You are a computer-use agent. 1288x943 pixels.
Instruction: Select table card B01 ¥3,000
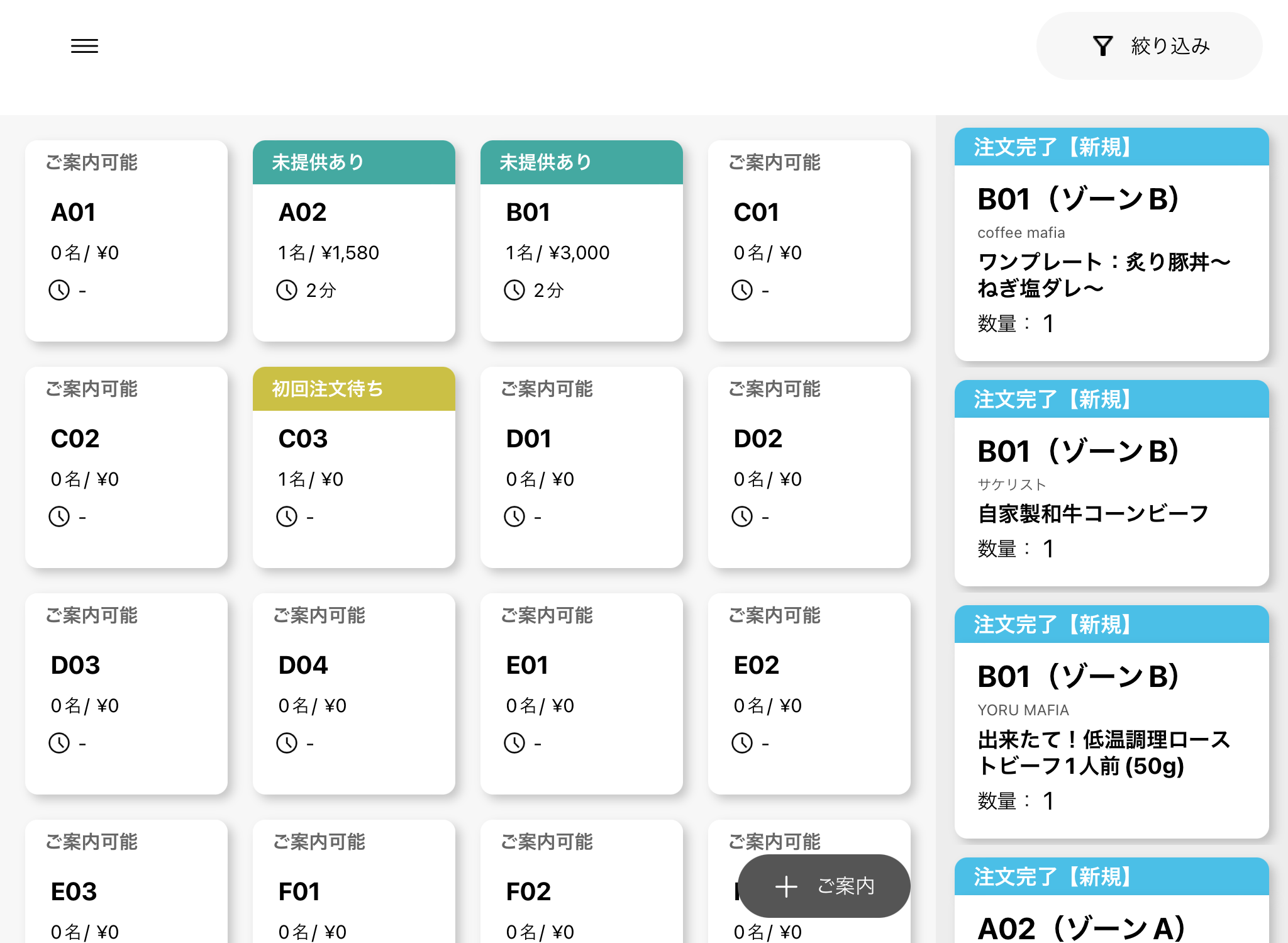pos(581,241)
